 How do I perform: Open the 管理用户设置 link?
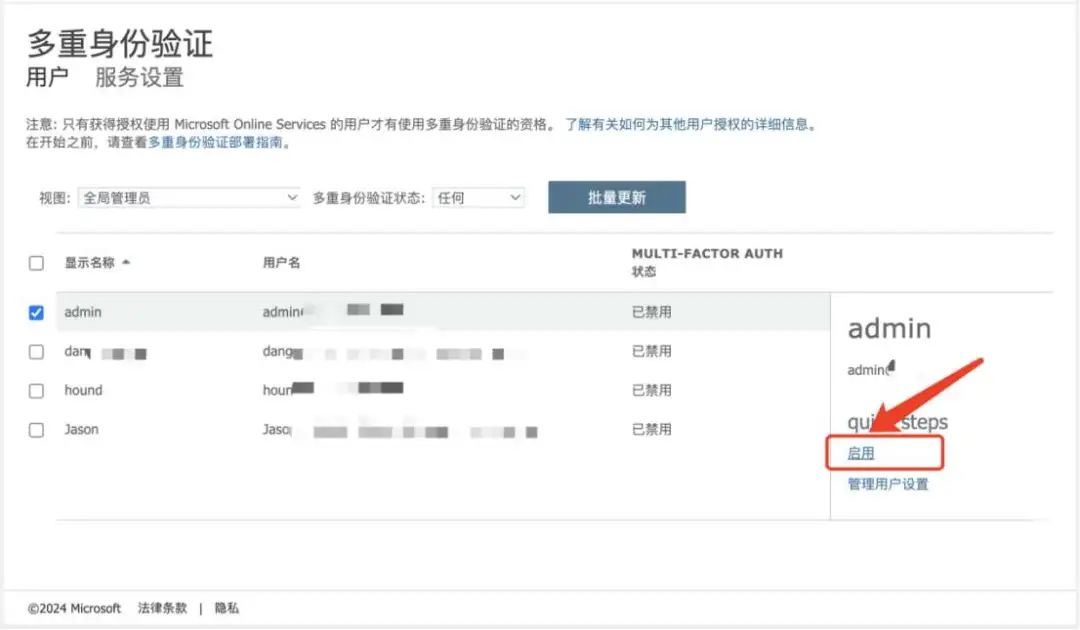888,484
